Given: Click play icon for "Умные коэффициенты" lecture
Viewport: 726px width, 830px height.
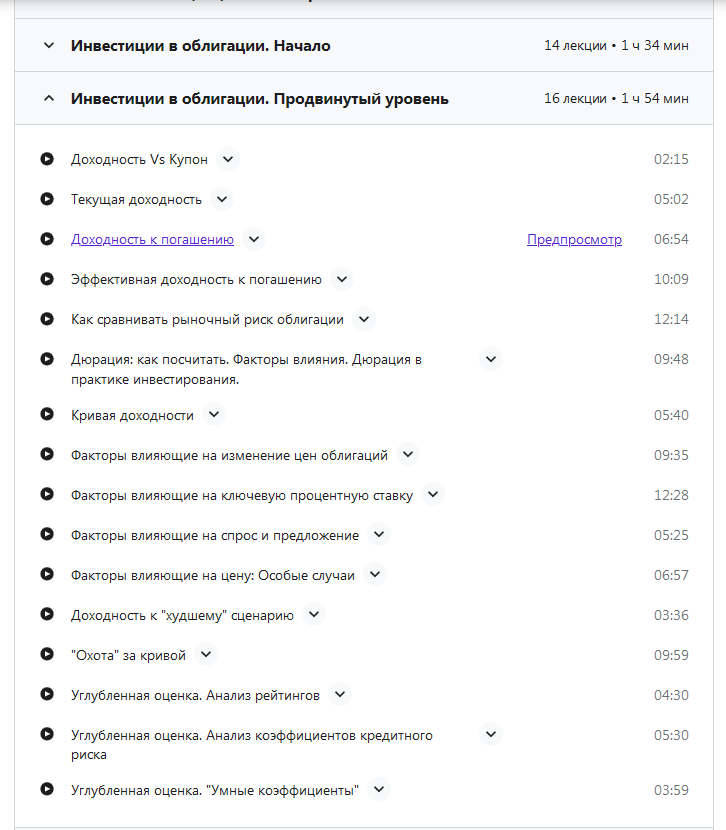Looking at the screenshot, I should click(x=47, y=789).
